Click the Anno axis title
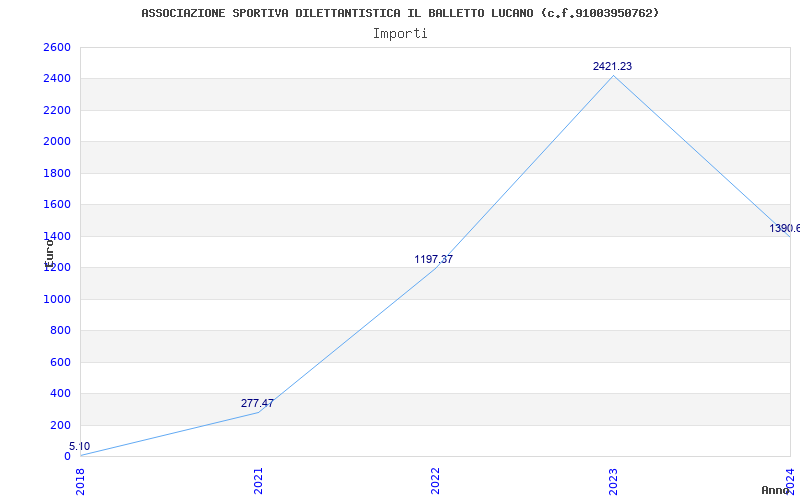Image resolution: width=800 pixels, height=500 pixels. point(775,490)
